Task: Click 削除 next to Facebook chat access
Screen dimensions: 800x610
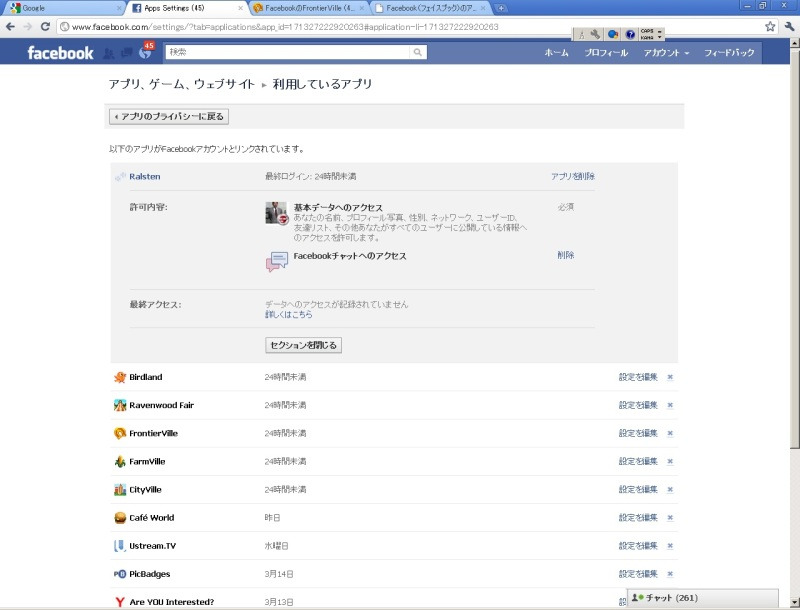Action: coord(565,255)
